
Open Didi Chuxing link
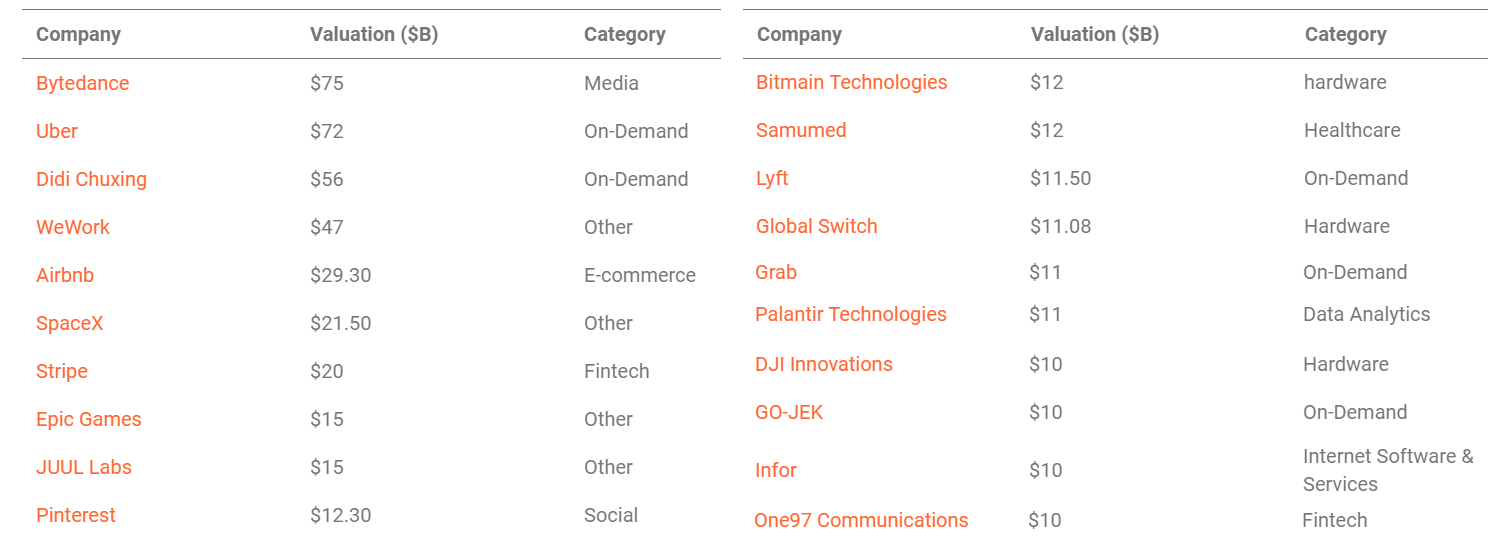(91, 179)
